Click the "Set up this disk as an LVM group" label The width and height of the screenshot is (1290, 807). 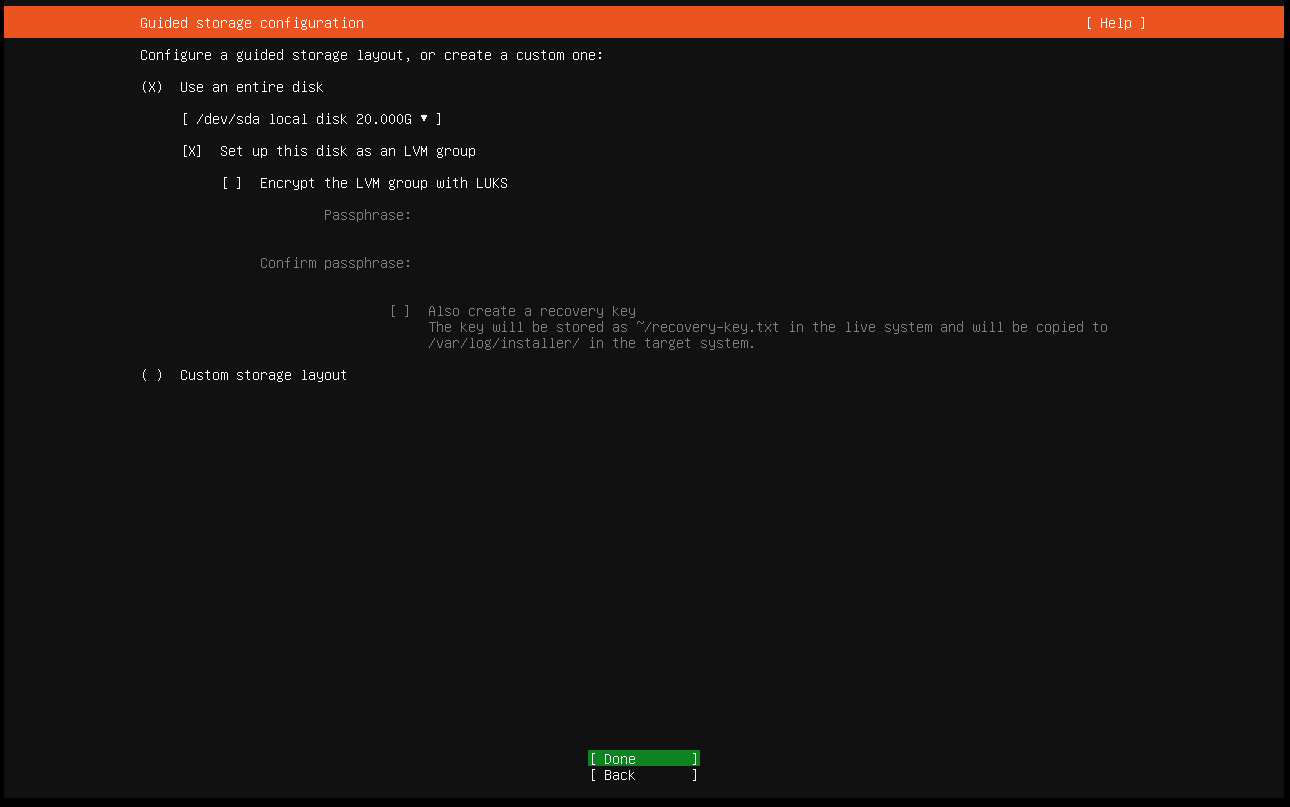348,151
